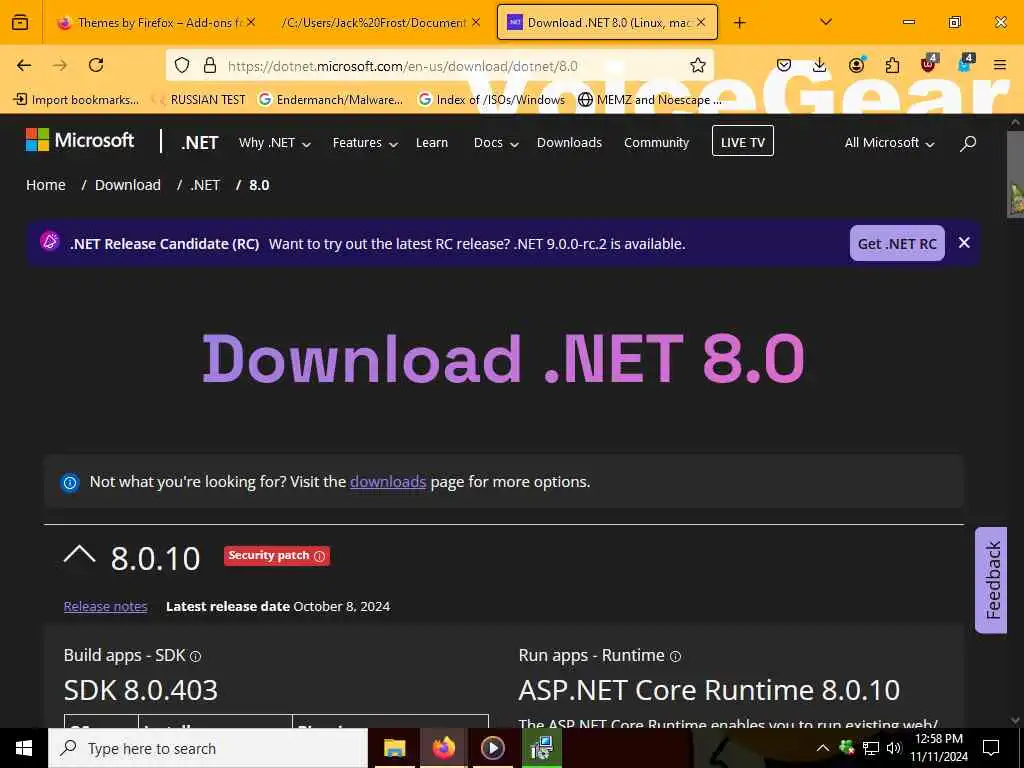Click the LIVE TV button
The width and height of the screenshot is (1024, 768).
743,141
